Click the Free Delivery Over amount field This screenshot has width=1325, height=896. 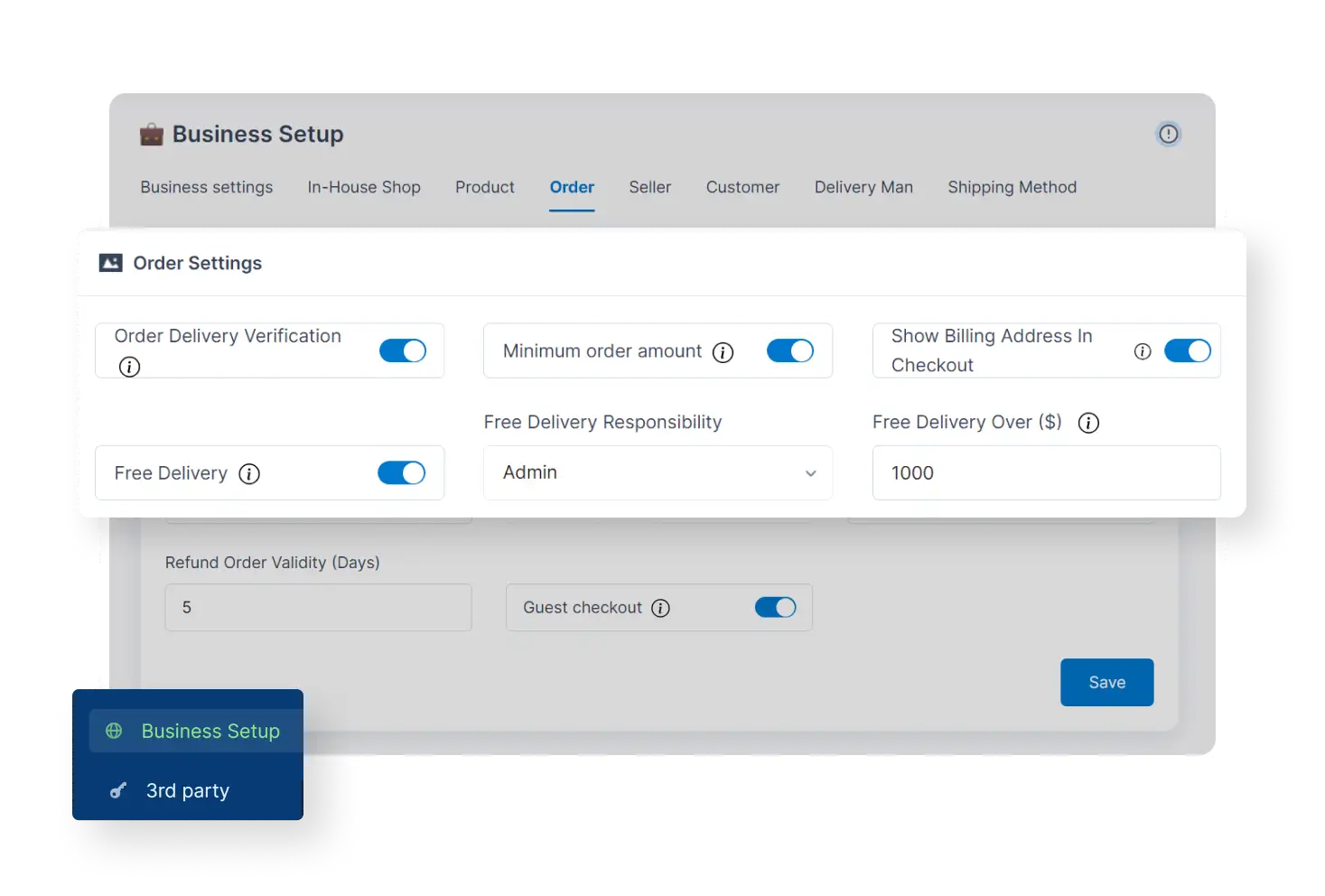pos(1045,472)
